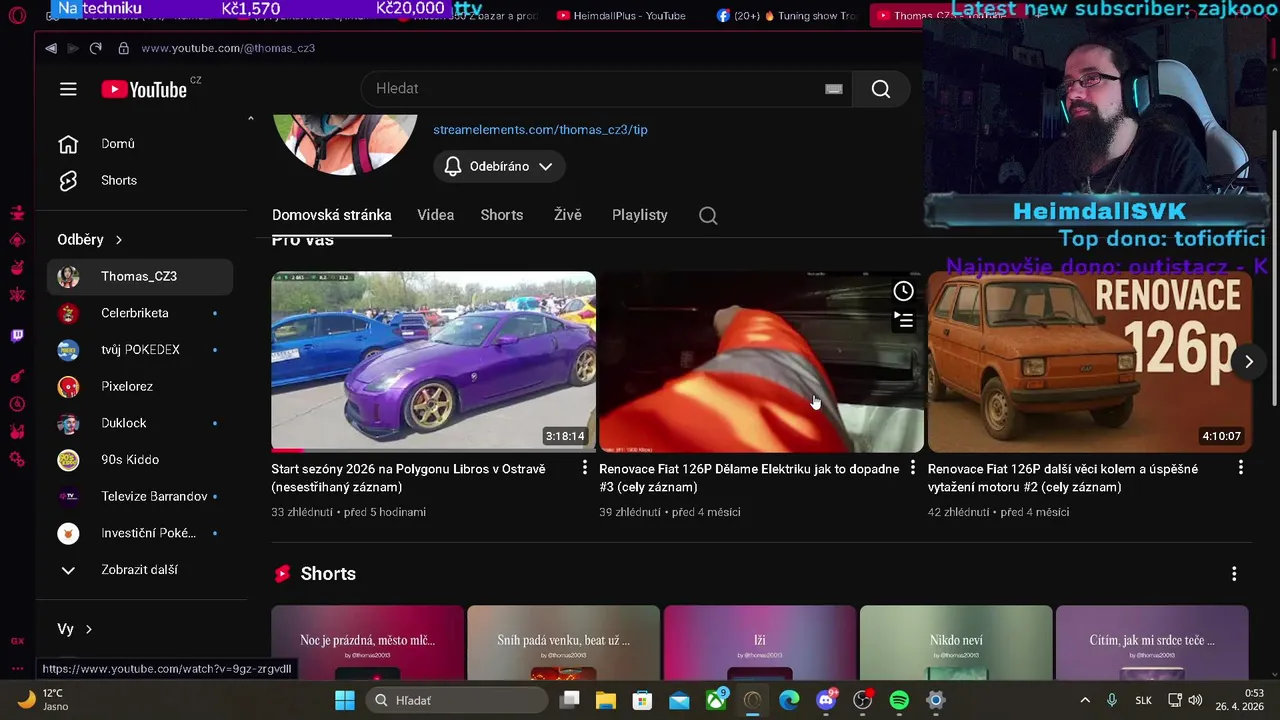Viewport: 1280px width, 720px height.
Task: Select Domovská stránka channel tab
Action: tap(331, 215)
